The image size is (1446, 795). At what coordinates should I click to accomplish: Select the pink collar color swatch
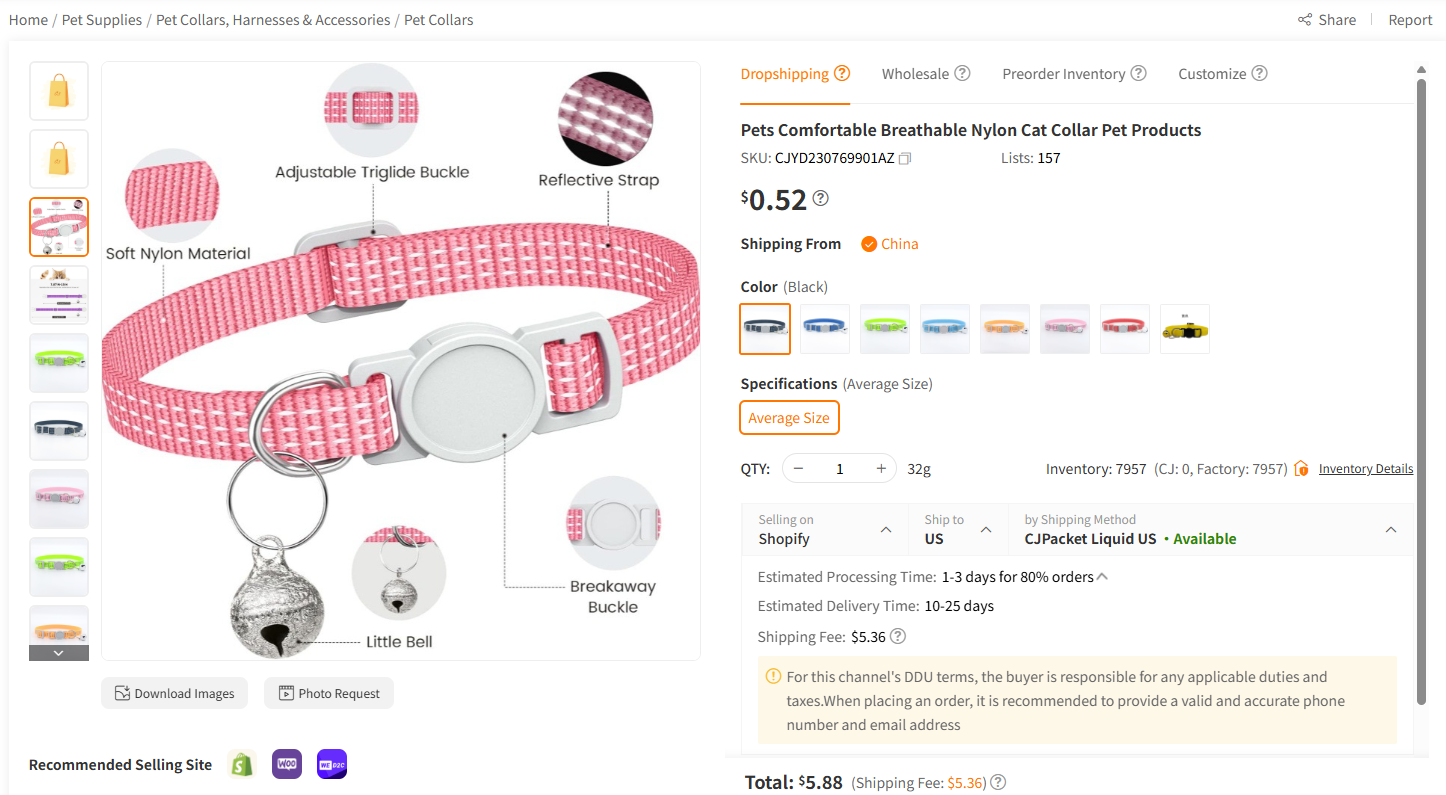click(1065, 329)
